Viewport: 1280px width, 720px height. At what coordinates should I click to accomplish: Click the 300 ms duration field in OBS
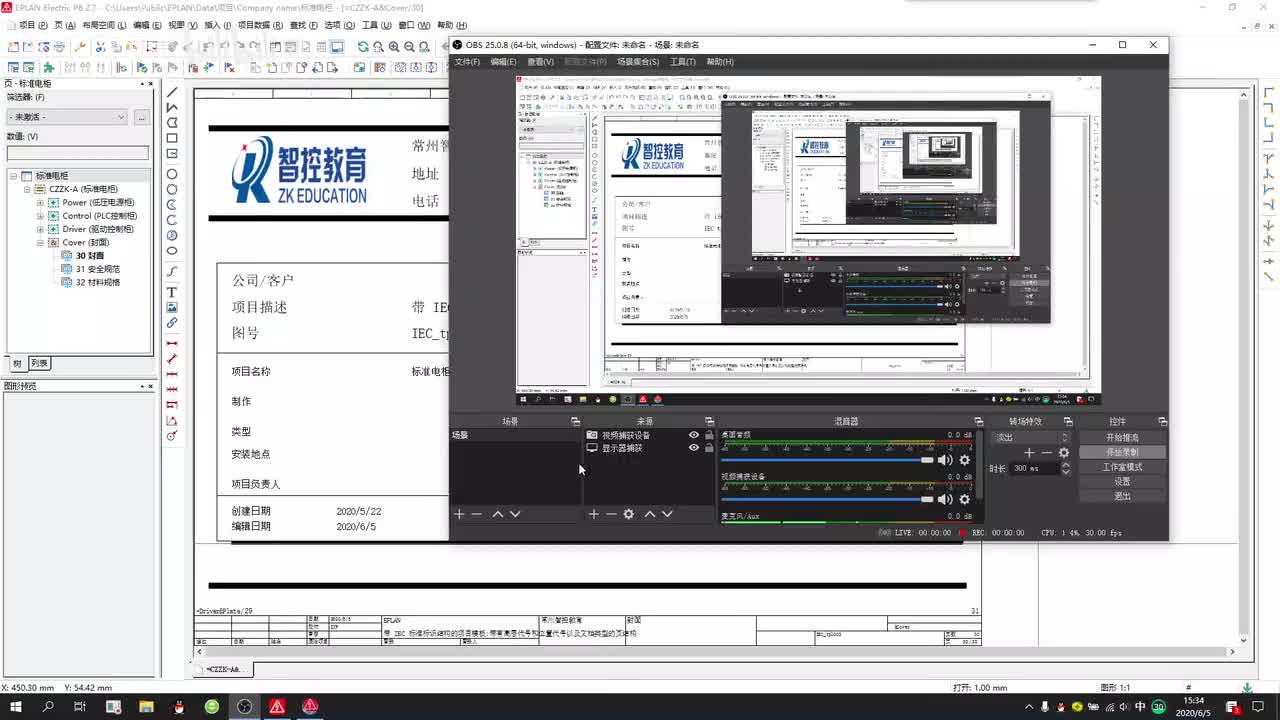click(1033, 468)
